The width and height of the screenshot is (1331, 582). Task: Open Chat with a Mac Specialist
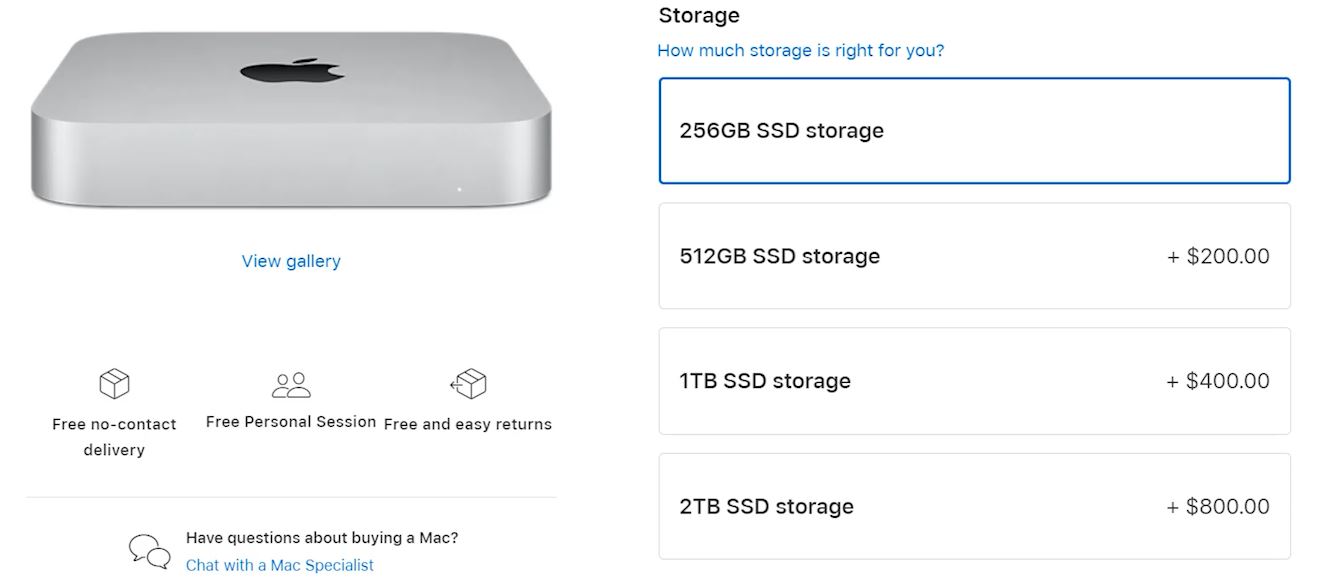(x=279, y=565)
